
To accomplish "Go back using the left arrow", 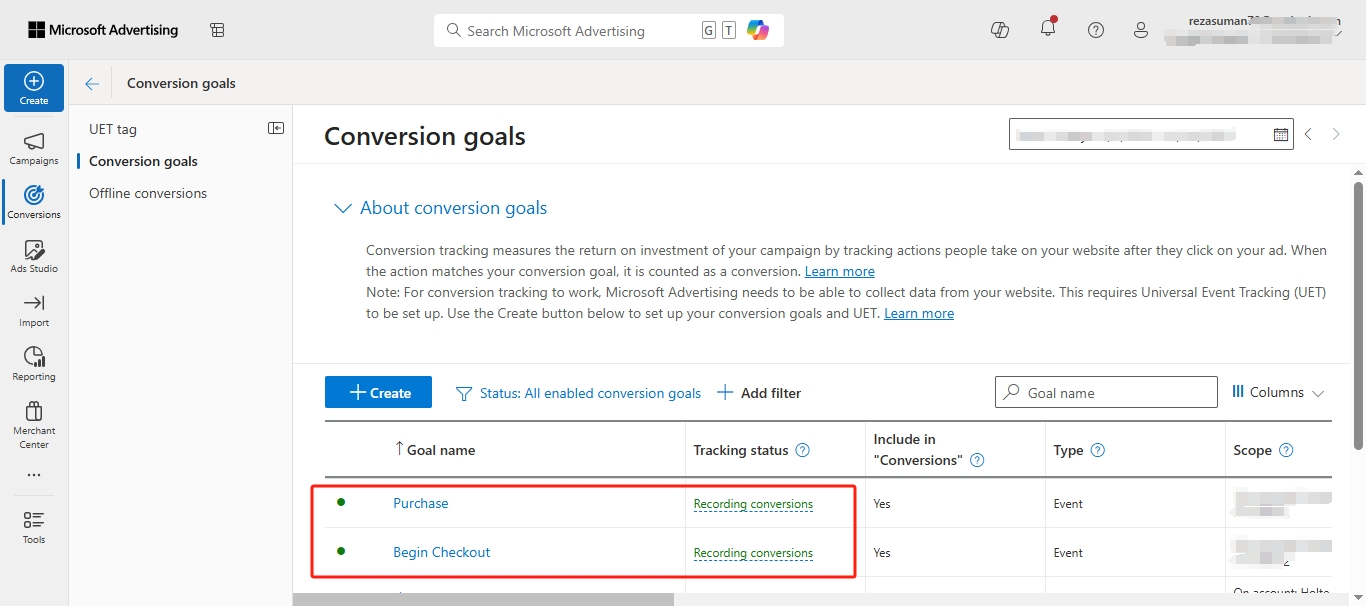I will (92, 84).
